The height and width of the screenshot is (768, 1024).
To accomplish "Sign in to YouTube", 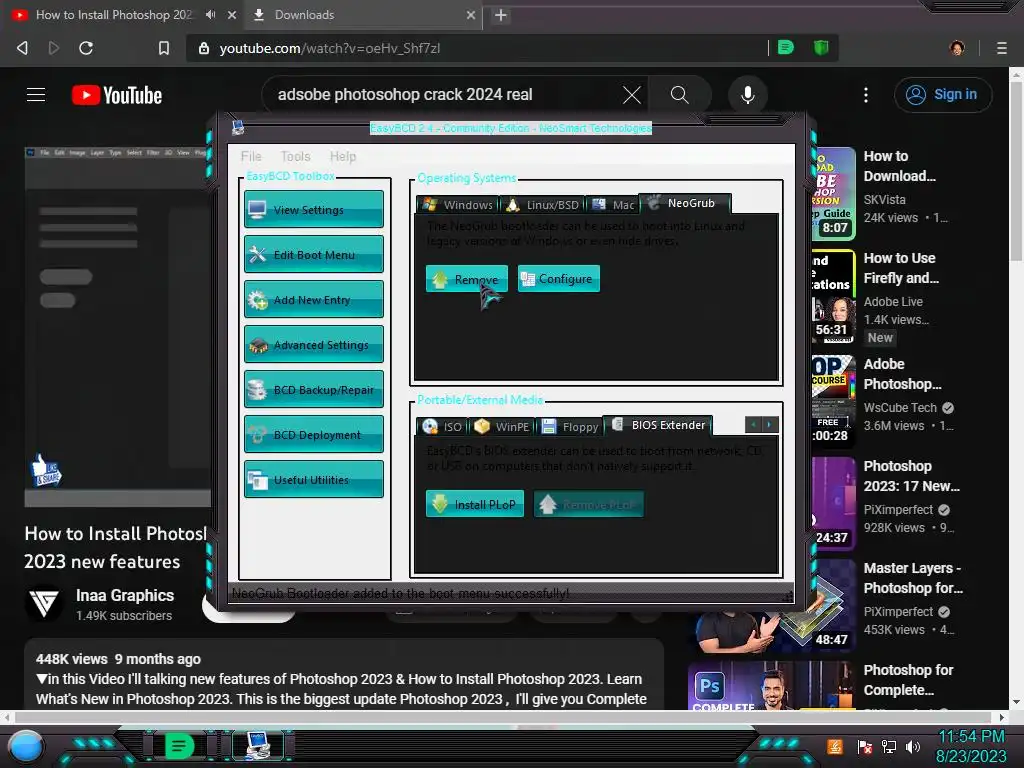I will tap(943, 95).
